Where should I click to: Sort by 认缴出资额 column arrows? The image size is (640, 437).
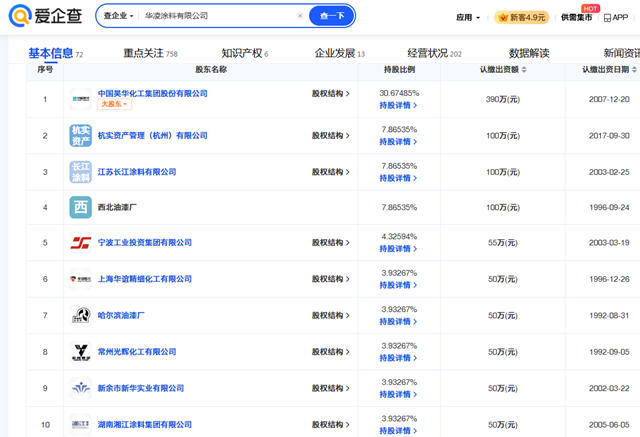click(524, 70)
